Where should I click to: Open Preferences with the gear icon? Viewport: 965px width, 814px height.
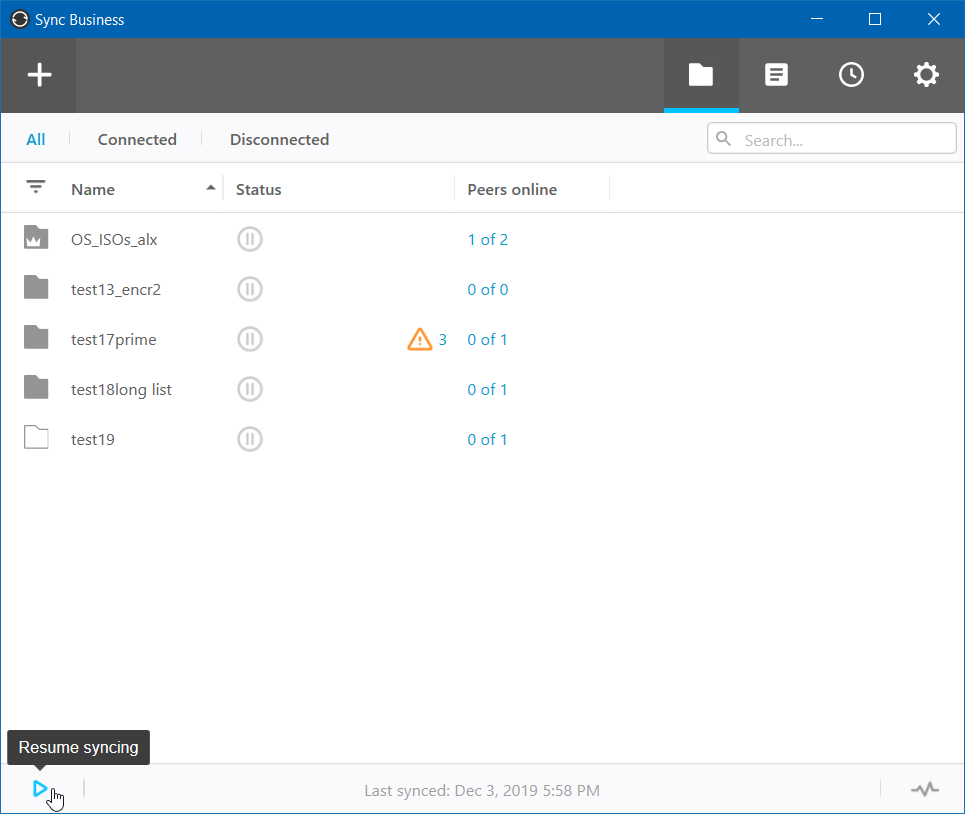926,75
